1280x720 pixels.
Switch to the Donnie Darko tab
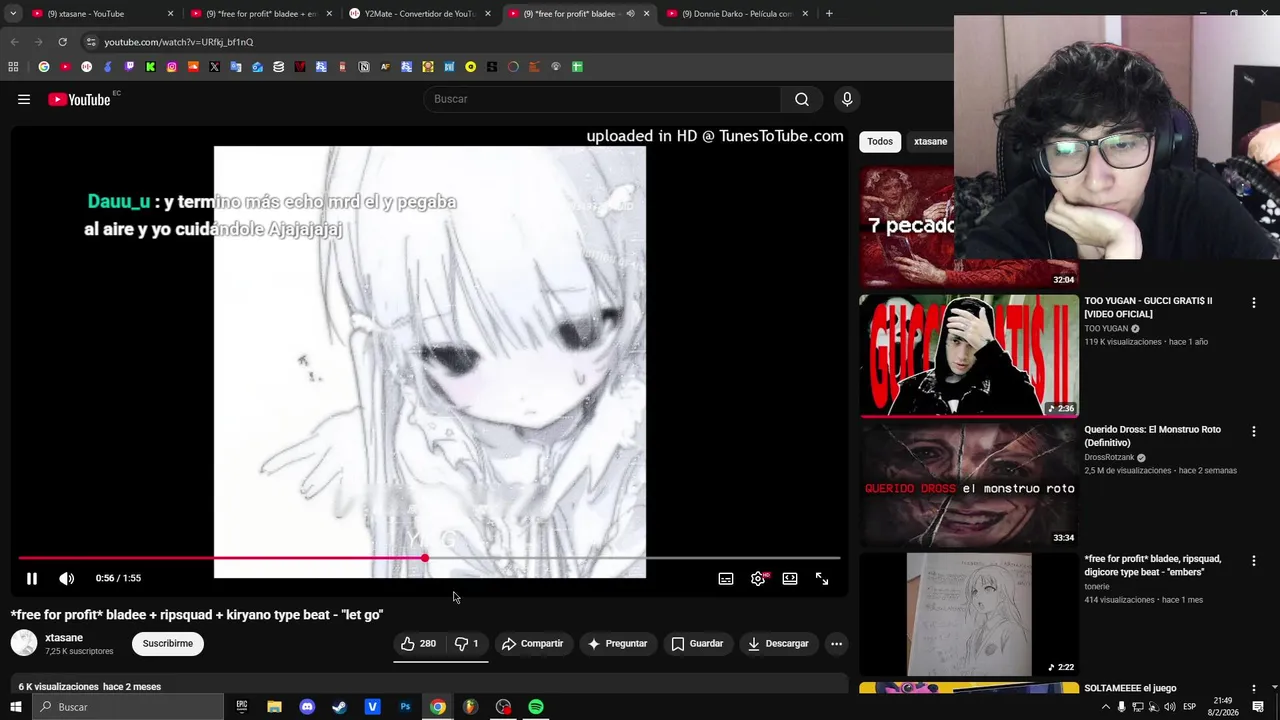coord(738,14)
